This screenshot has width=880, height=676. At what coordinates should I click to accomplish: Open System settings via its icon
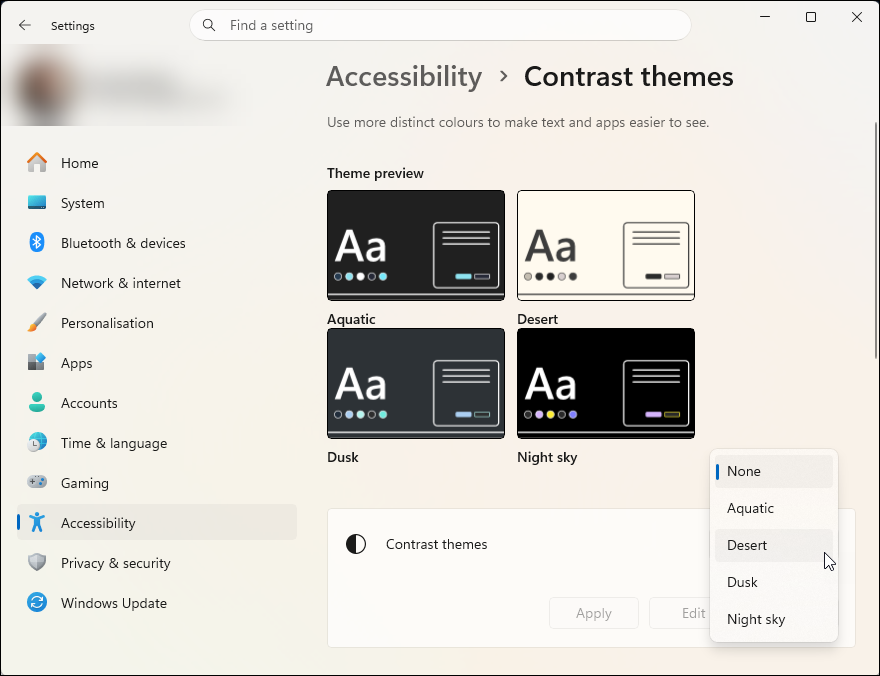tap(37, 203)
